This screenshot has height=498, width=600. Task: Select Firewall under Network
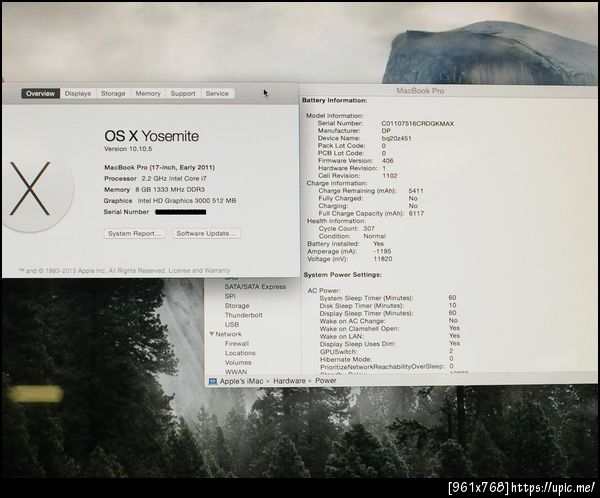coord(237,344)
